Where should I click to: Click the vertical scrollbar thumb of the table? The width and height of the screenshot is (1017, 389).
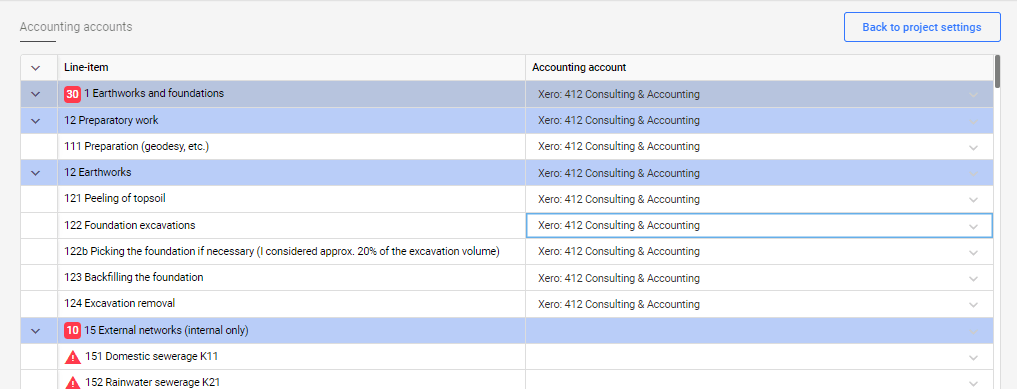point(997,72)
